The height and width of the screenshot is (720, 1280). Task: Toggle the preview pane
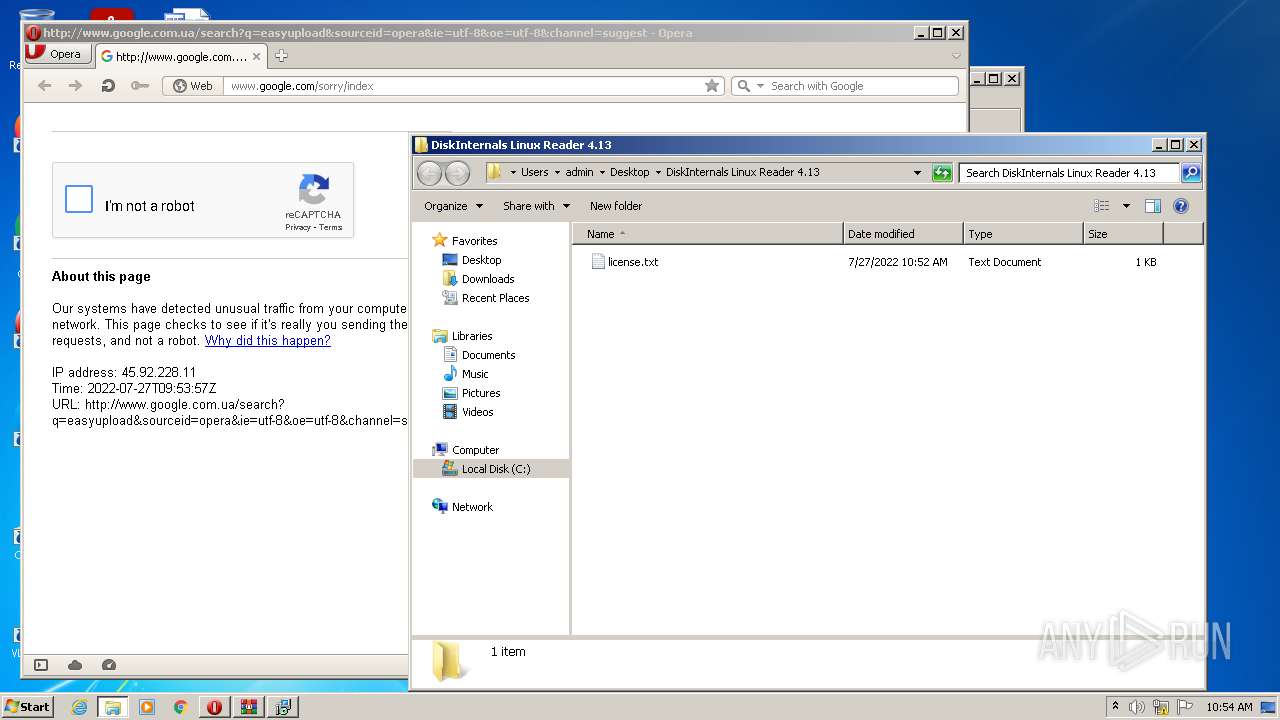[x=1152, y=206]
